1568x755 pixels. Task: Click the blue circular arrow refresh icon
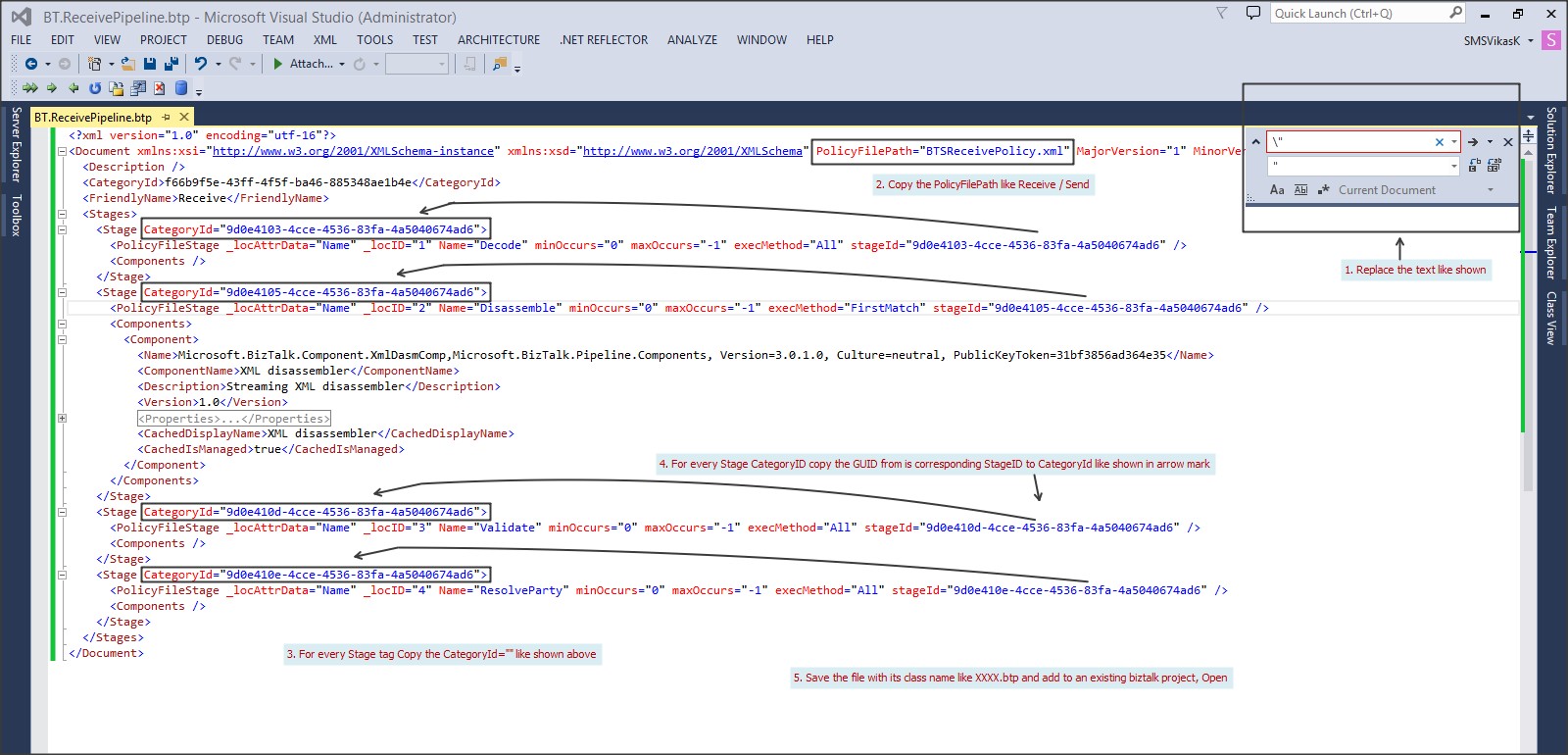pos(95,88)
